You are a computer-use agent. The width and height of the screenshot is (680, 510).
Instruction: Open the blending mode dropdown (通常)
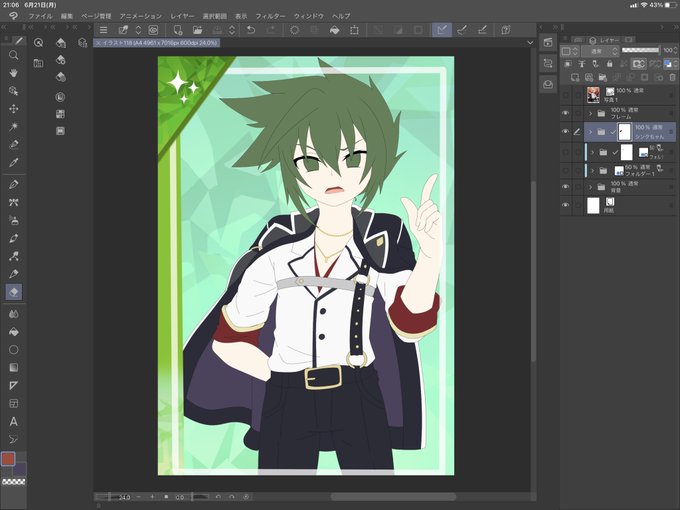coord(600,51)
